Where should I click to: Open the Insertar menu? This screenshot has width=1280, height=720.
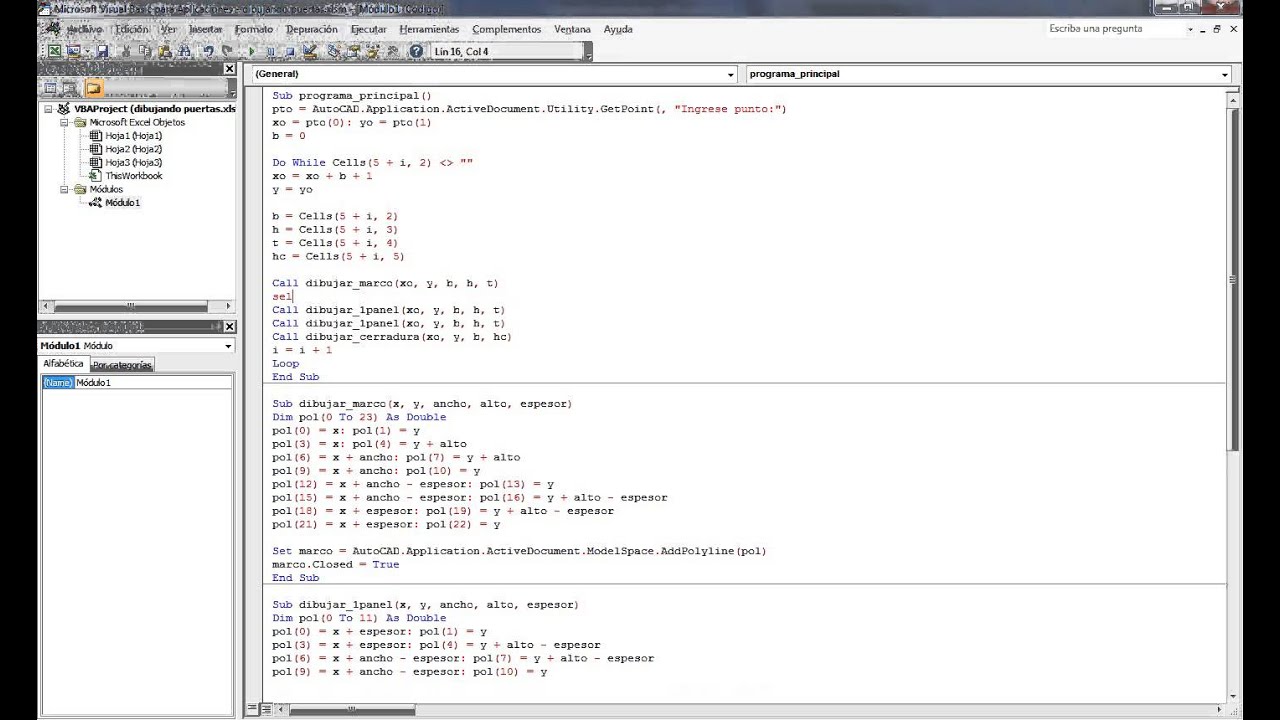tap(206, 29)
